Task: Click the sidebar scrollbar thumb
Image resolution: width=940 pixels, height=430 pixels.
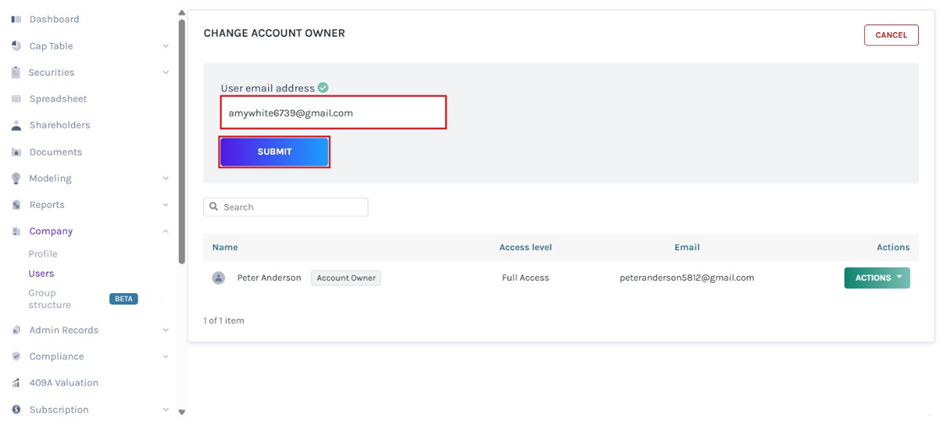Action: click(x=182, y=142)
